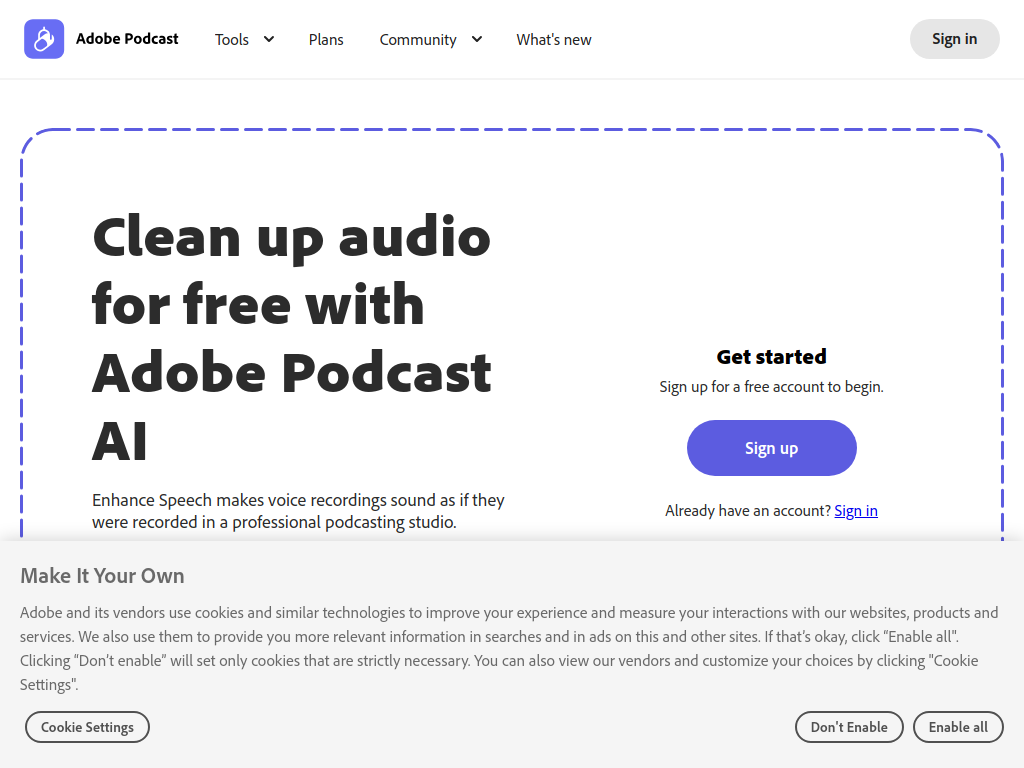Viewport: 1024px width, 768px height.
Task: Expand the chevron next to Tools
Action: pos(269,39)
